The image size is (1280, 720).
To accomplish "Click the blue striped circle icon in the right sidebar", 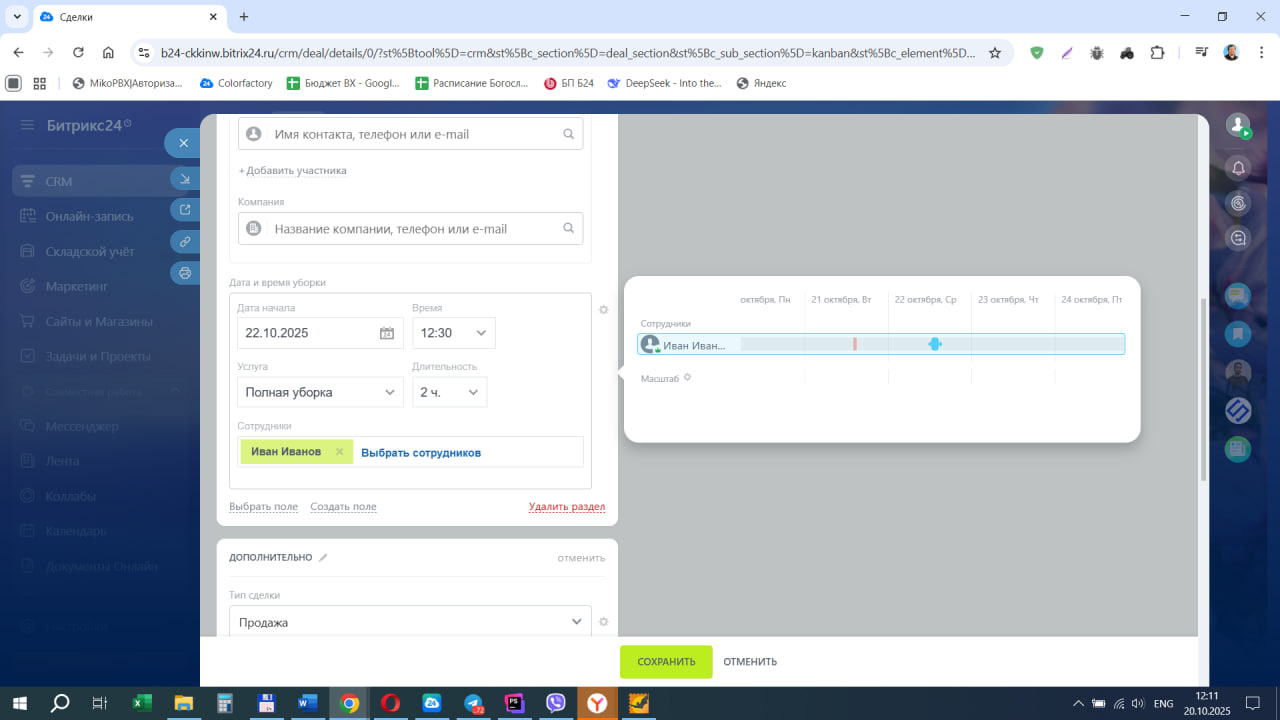I will pyautogui.click(x=1238, y=411).
